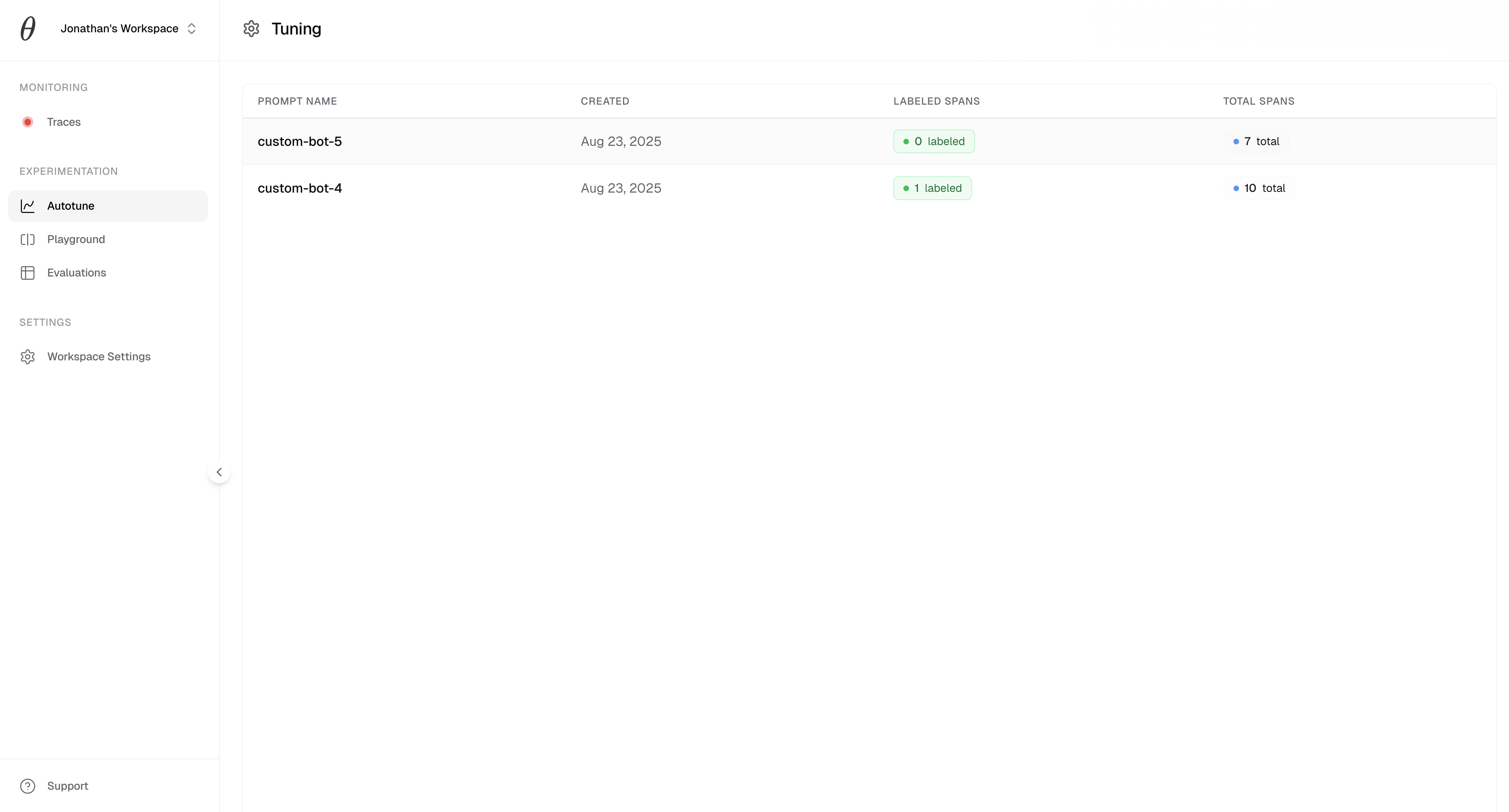Click the Support question mark icon

(x=27, y=786)
